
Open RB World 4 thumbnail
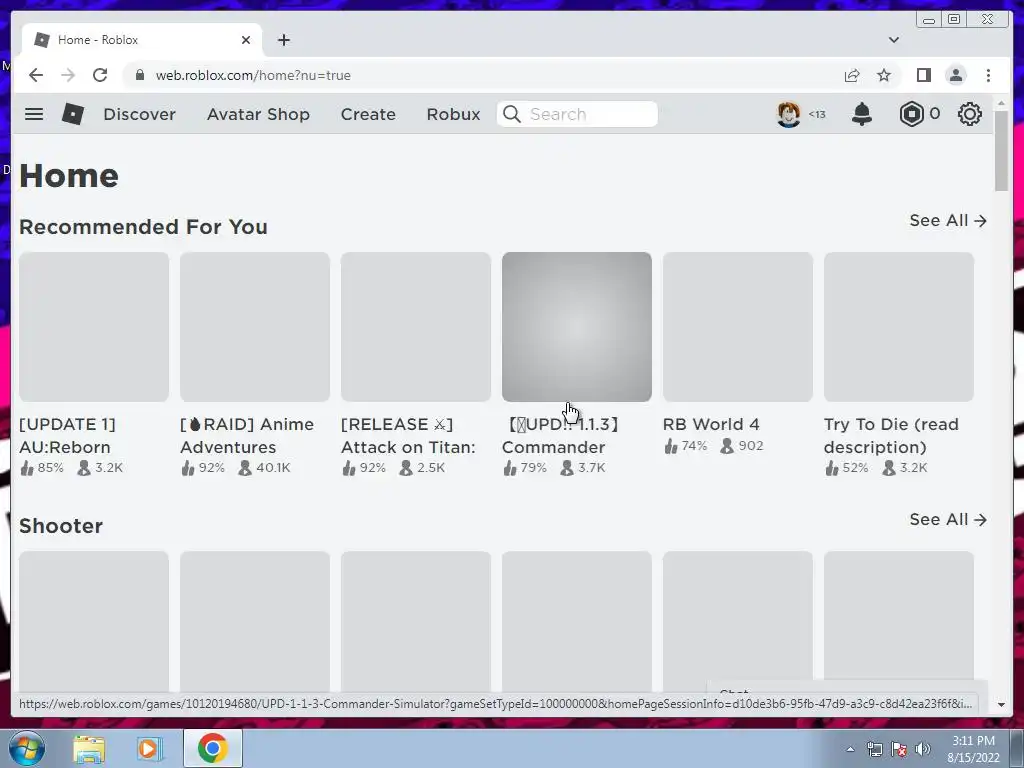pos(738,327)
